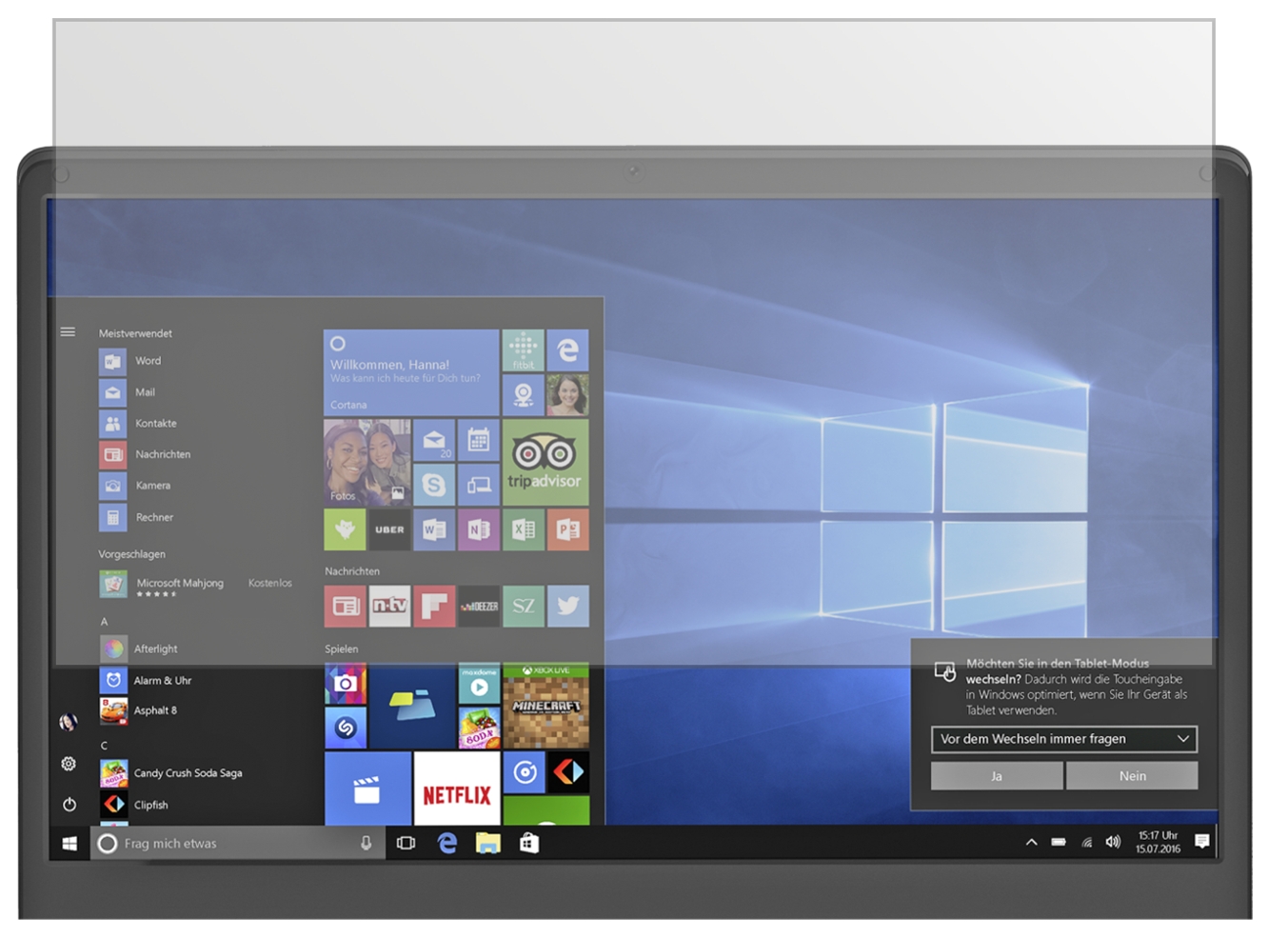Open the red news tile under Nachrichten

(x=345, y=606)
